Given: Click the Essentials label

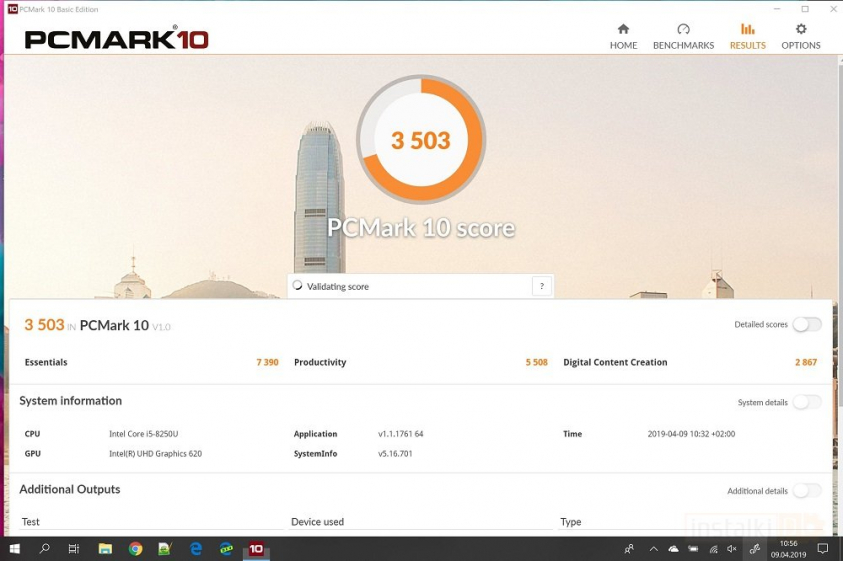Looking at the screenshot, I should (x=46, y=362).
